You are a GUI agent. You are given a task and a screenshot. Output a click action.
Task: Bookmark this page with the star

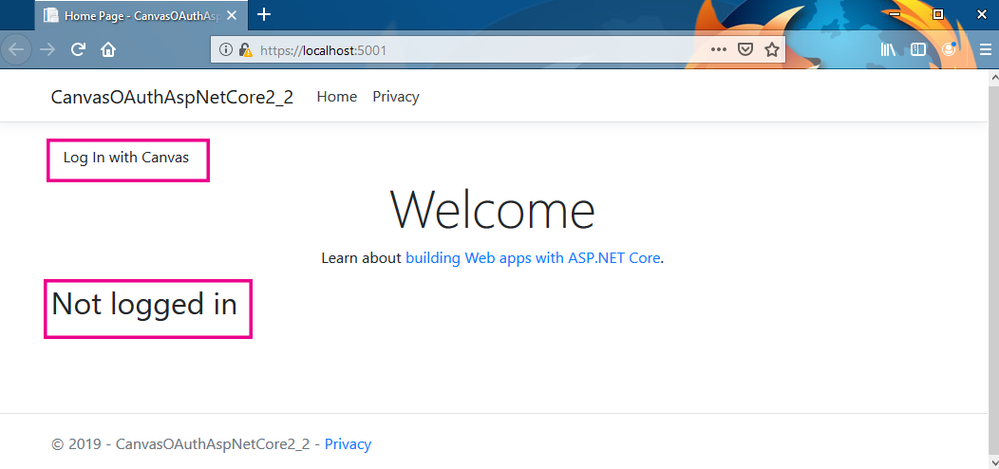[772, 50]
